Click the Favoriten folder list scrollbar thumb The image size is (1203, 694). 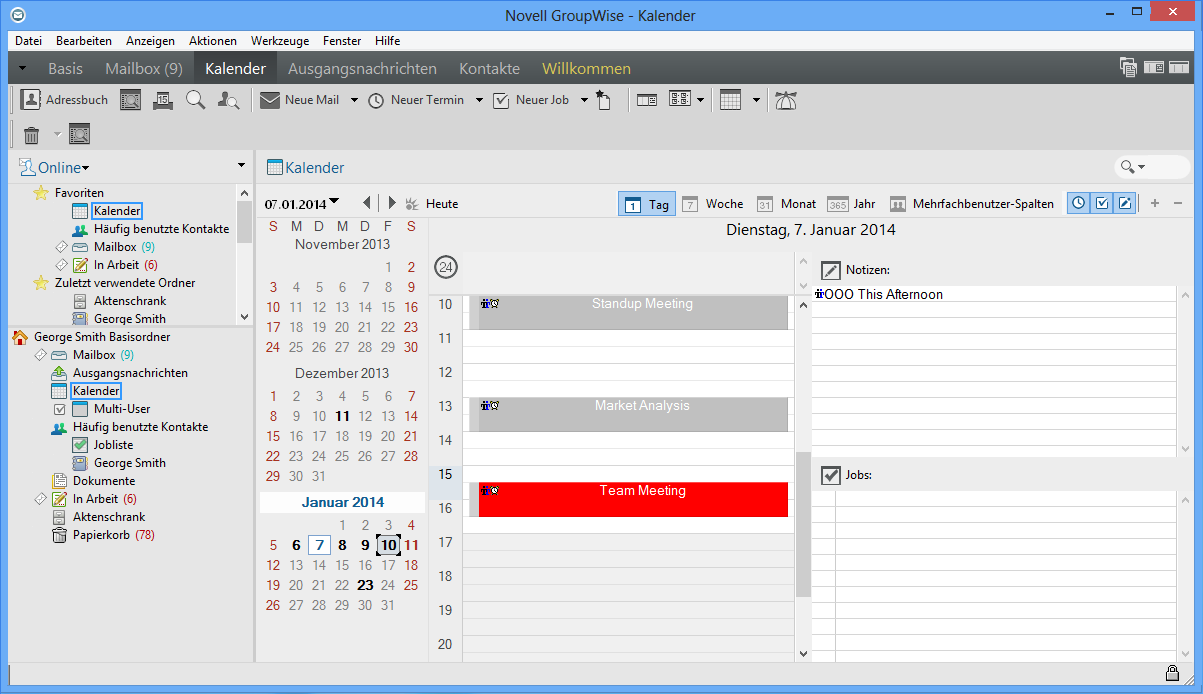(244, 221)
